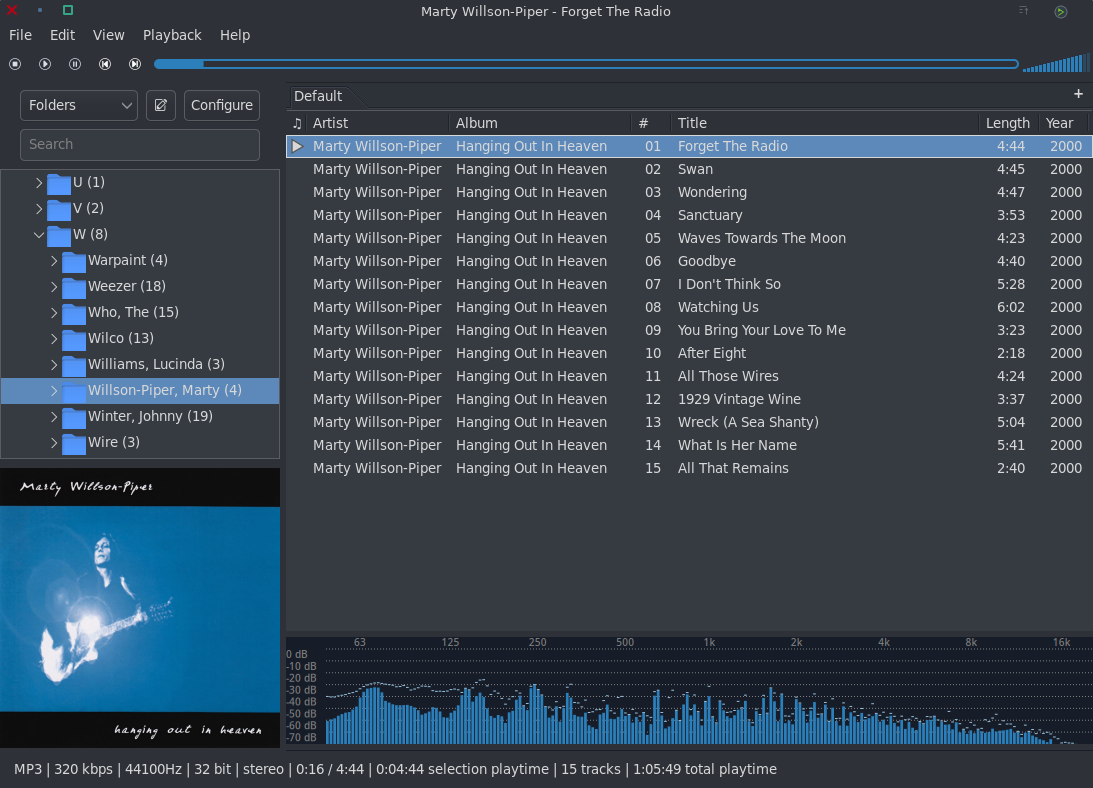
Task: Sort tracks by the Length column header
Action: (x=1007, y=123)
